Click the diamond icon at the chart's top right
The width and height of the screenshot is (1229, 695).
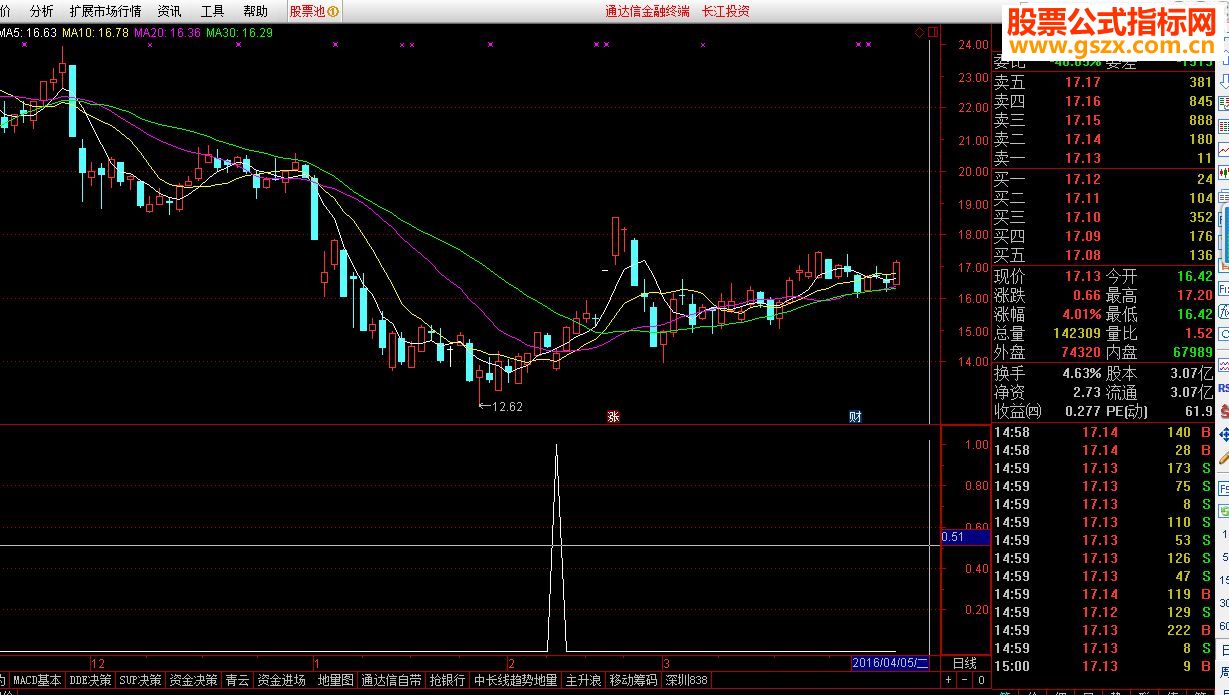pyautogui.click(x=919, y=33)
